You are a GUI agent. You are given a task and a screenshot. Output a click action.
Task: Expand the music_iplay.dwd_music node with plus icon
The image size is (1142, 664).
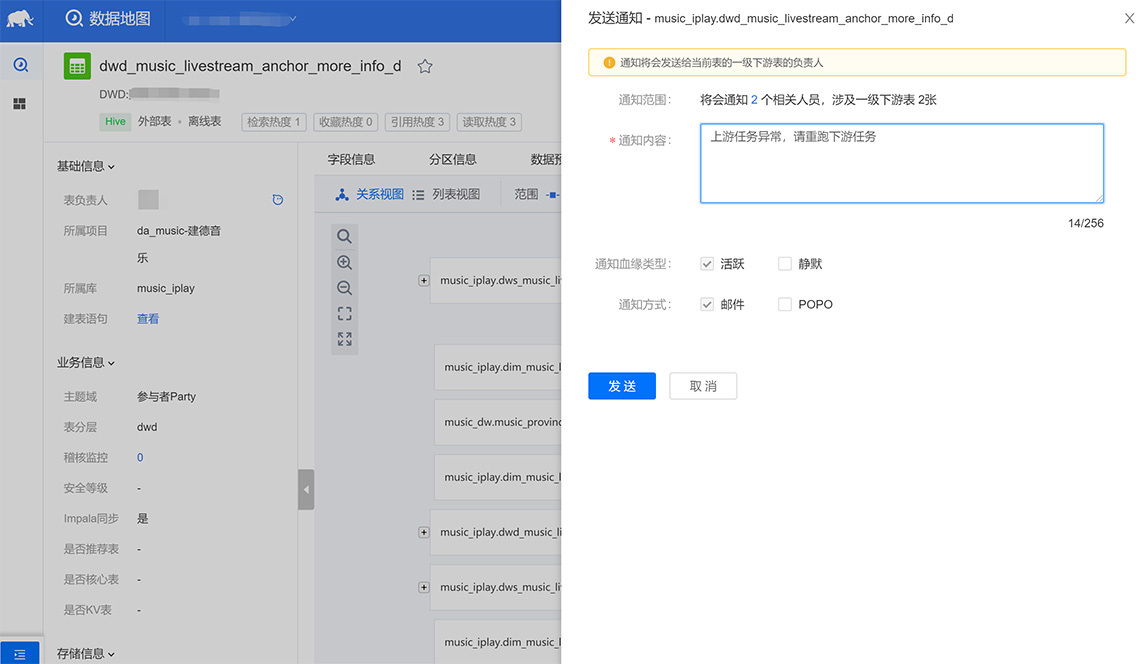(423, 532)
